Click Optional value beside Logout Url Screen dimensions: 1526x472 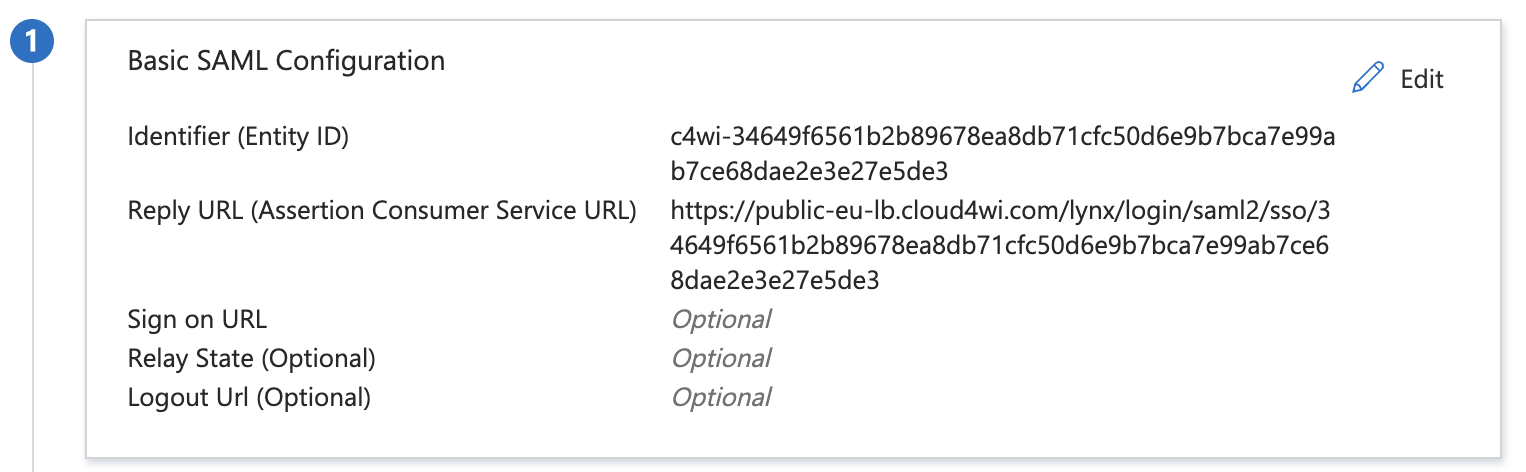click(721, 397)
